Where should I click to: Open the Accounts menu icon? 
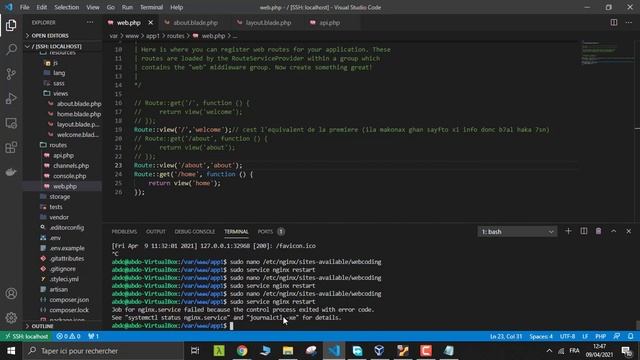click(x=11, y=293)
